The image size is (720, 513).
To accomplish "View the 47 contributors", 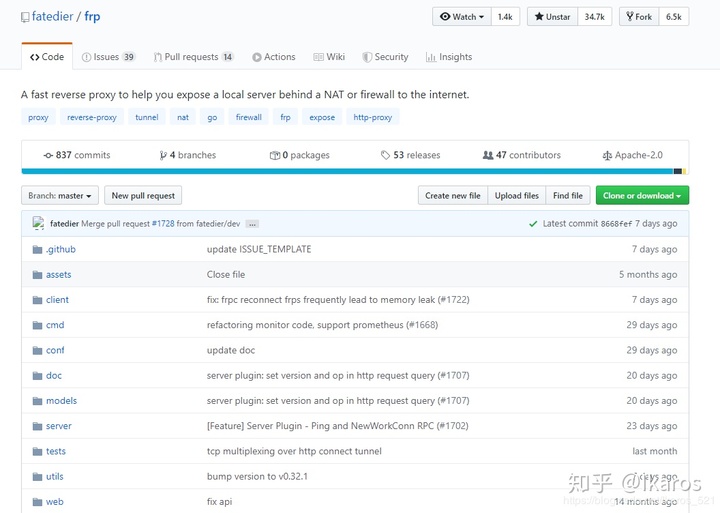I will coord(522,155).
